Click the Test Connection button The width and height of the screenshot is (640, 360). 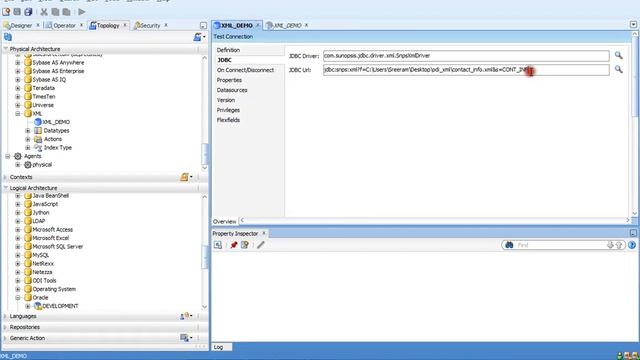click(x=233, y=37)
